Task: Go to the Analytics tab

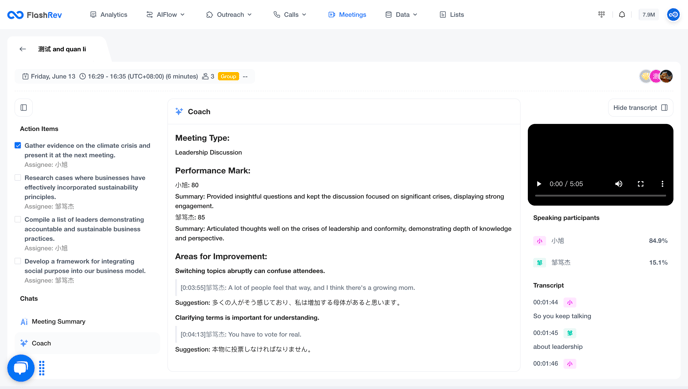Action: (x=108, y=14)
